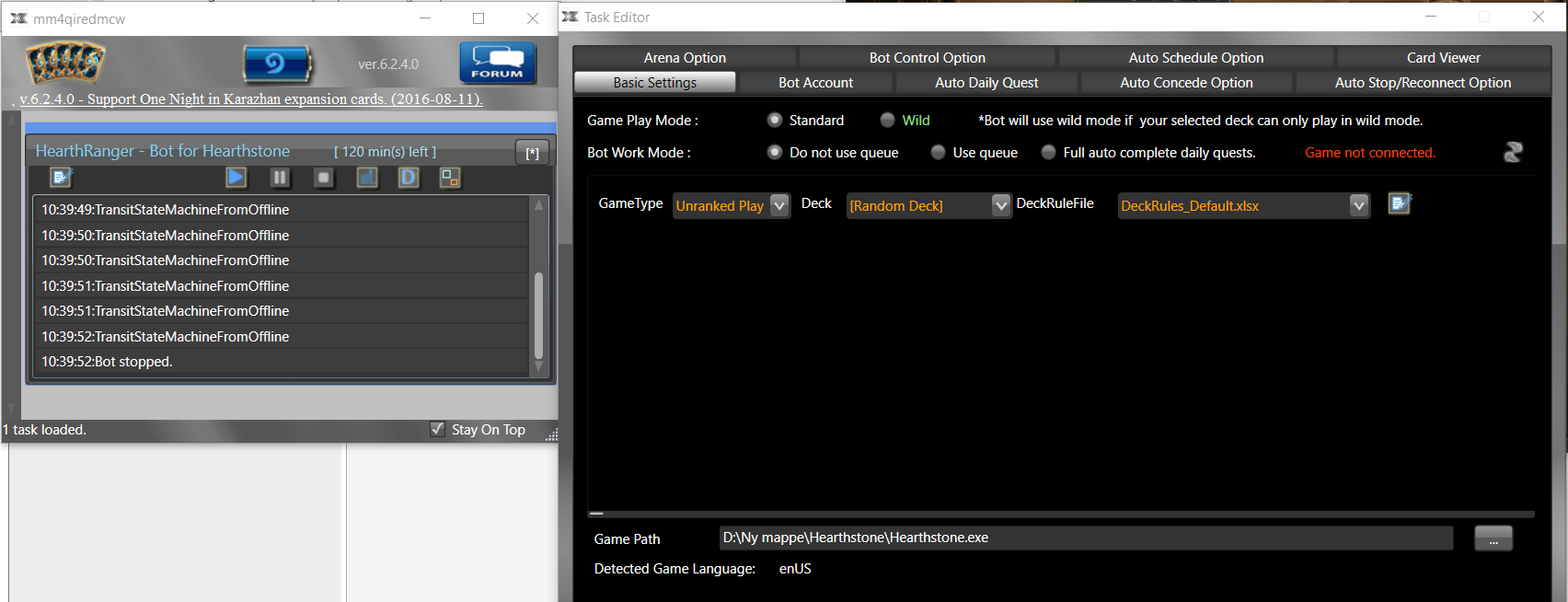
Task: Switch to Bot Control Option tab
Action: (x=927, y=57)
